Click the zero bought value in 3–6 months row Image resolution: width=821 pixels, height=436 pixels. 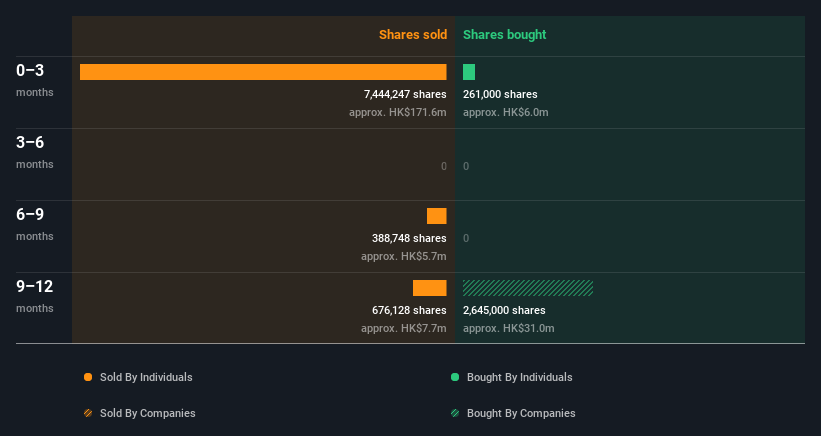point(466,166)
